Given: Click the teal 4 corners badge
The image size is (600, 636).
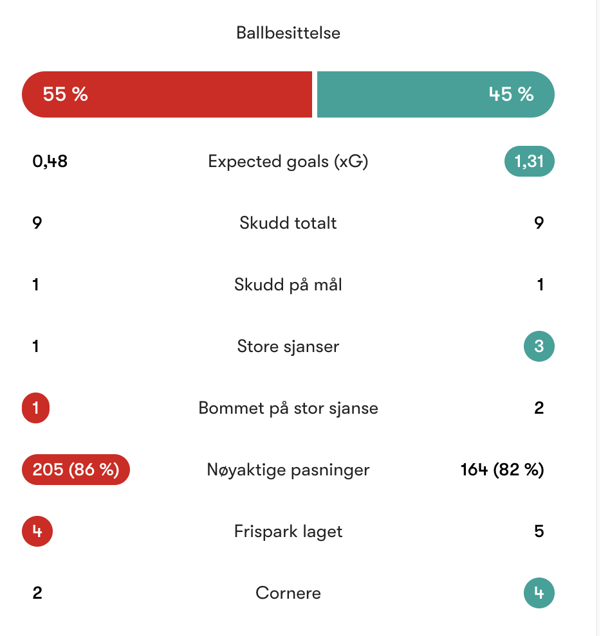Looking at the screenshot, I should pyautogui.click(x=539, y=593).
